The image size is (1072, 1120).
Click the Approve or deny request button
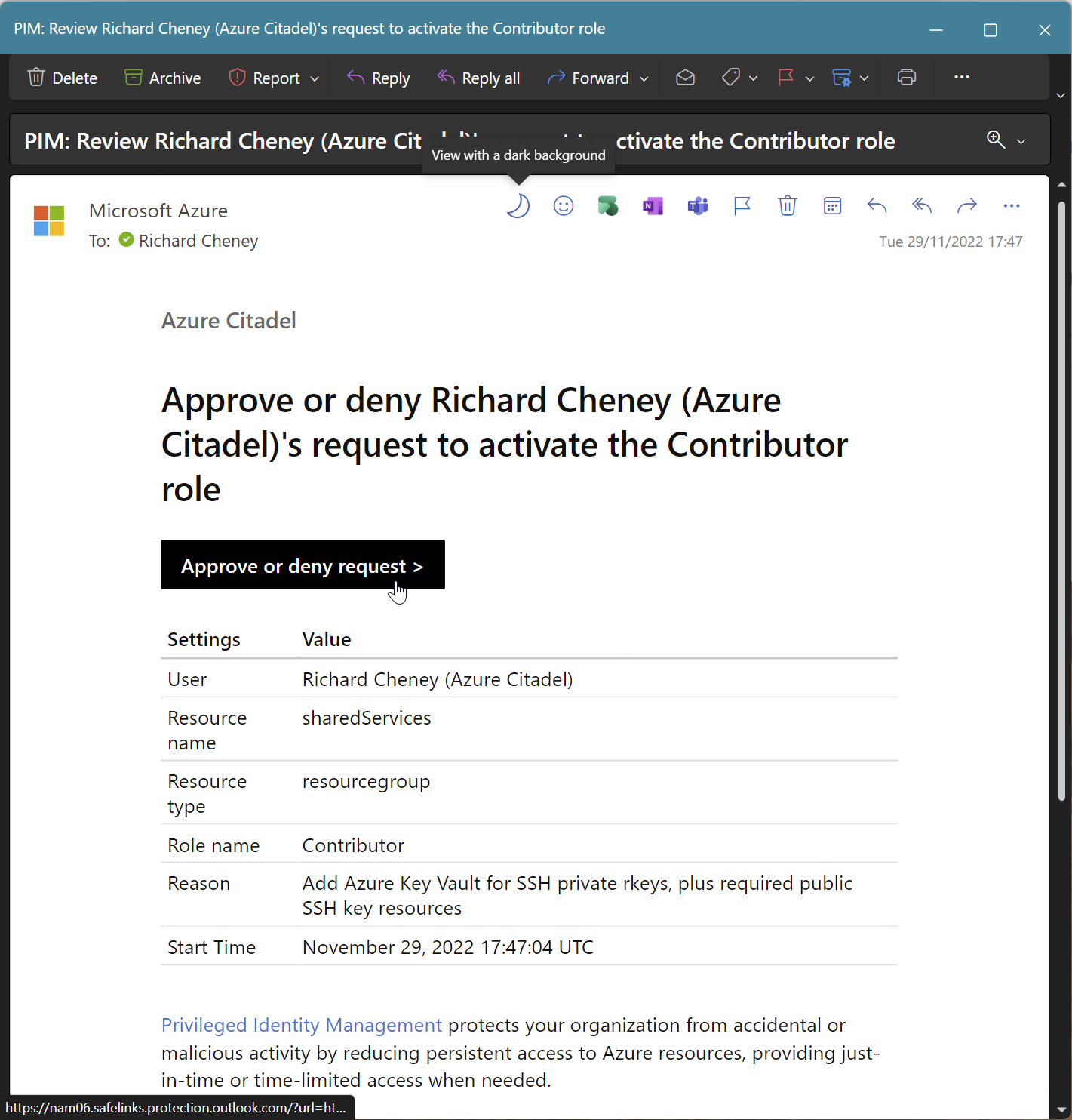coord(303,565)
